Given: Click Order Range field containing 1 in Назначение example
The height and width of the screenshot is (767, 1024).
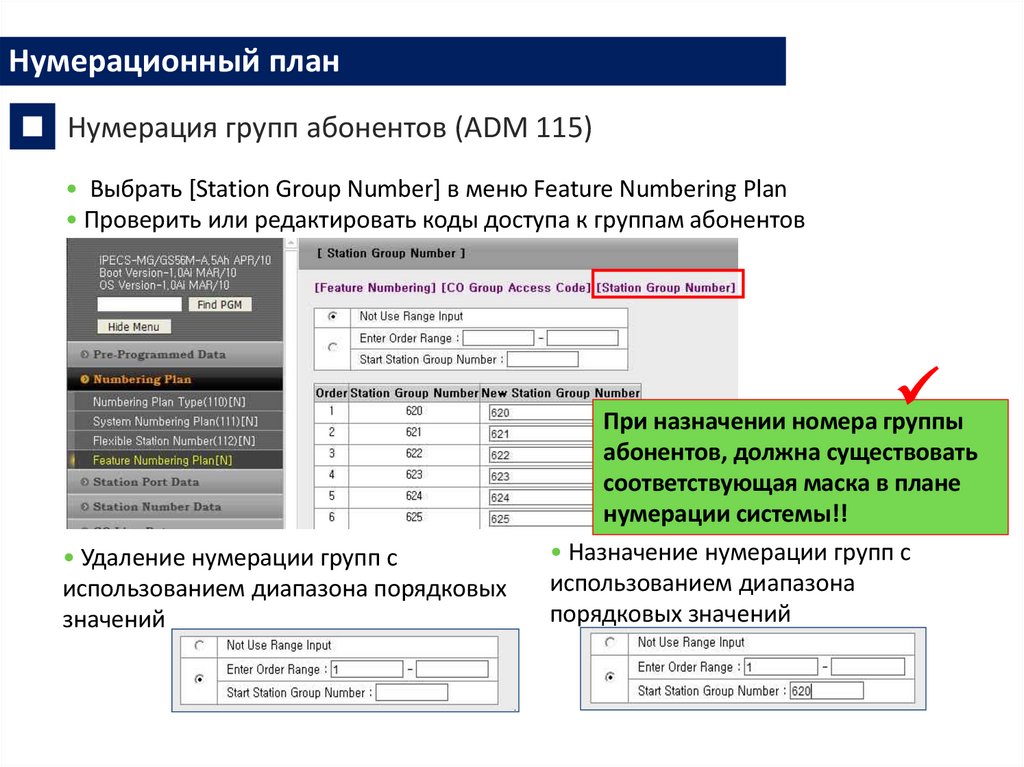Looking at the screenshot, I should tap(781, 667).
